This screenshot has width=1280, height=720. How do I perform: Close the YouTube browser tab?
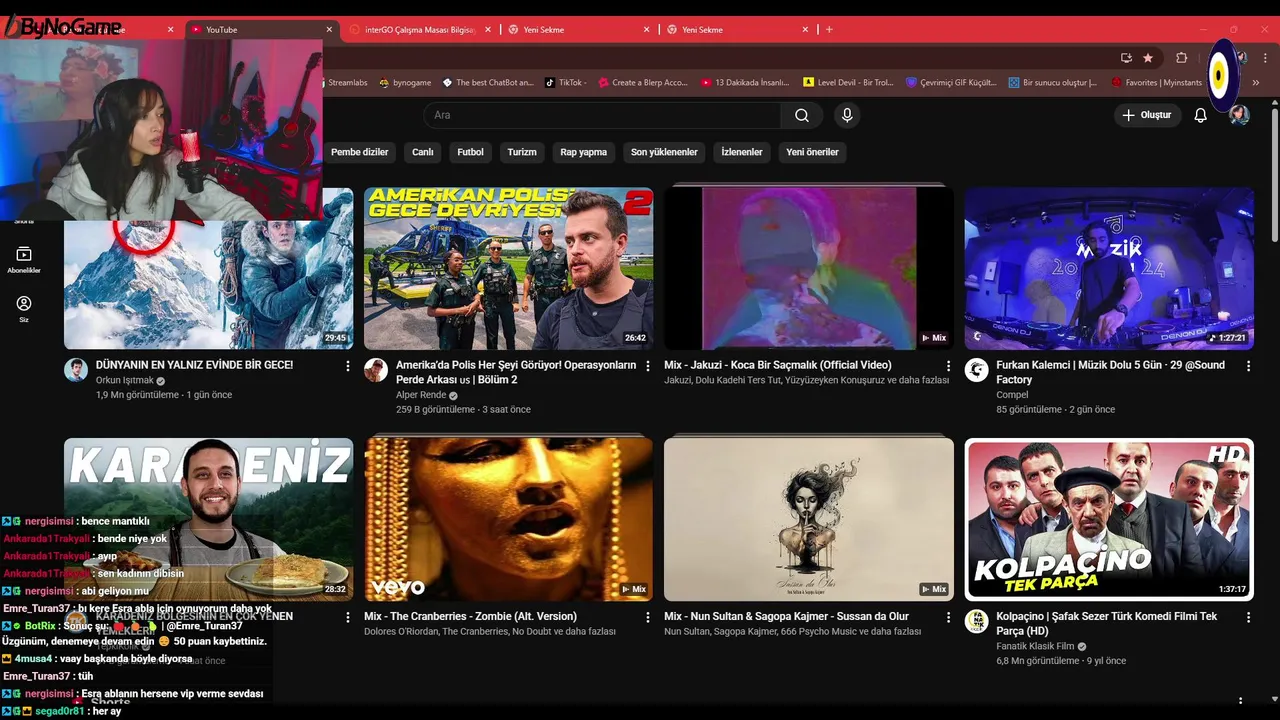pyautogui.click(x=329, y=29)
